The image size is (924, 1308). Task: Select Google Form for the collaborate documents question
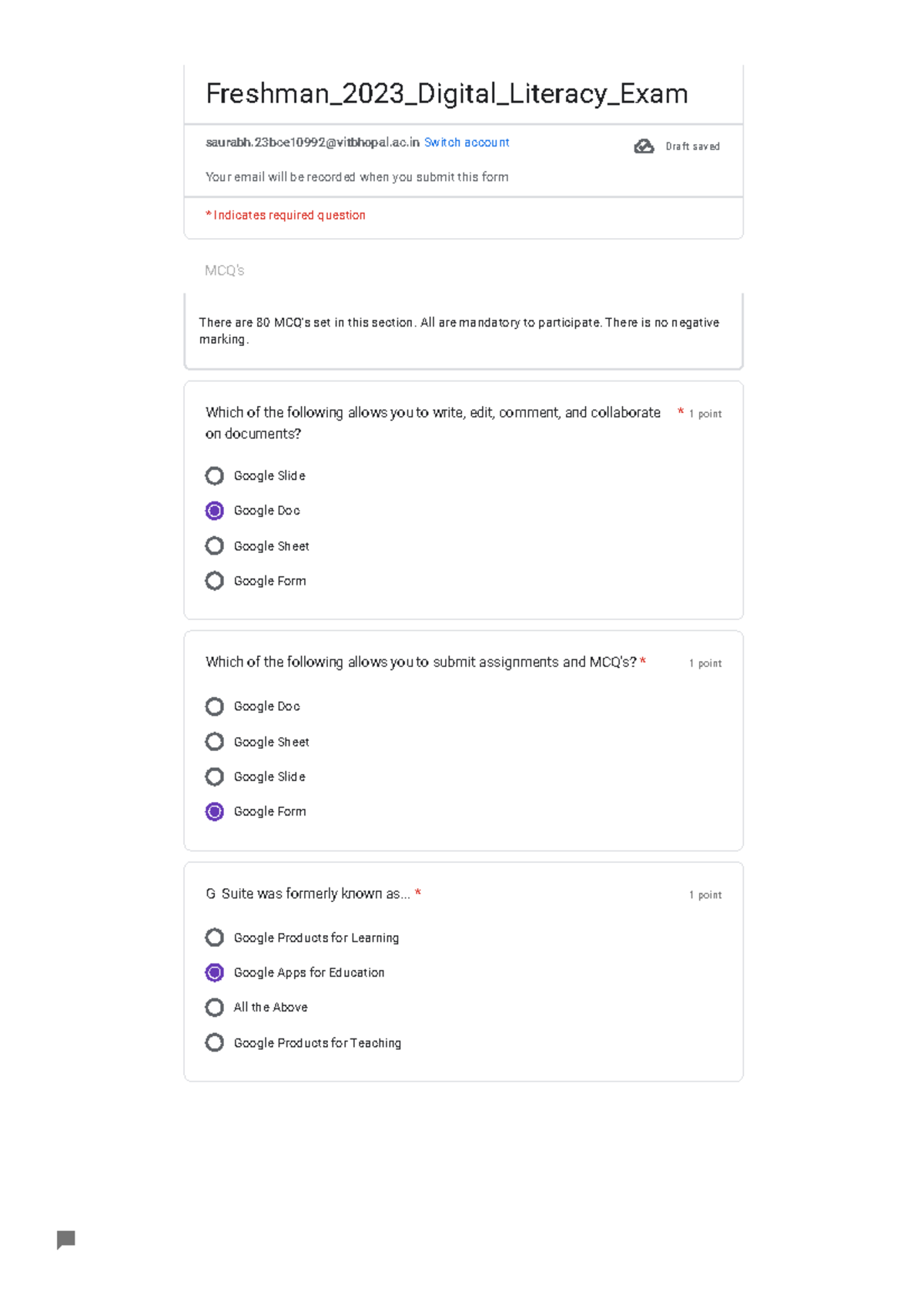point(214,580)
